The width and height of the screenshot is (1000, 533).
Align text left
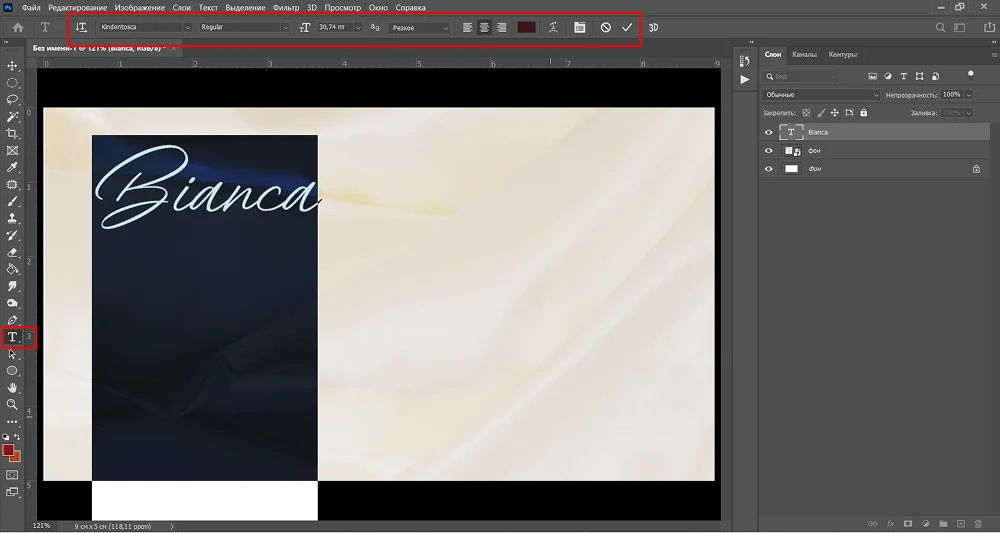(x=467, y=27)
